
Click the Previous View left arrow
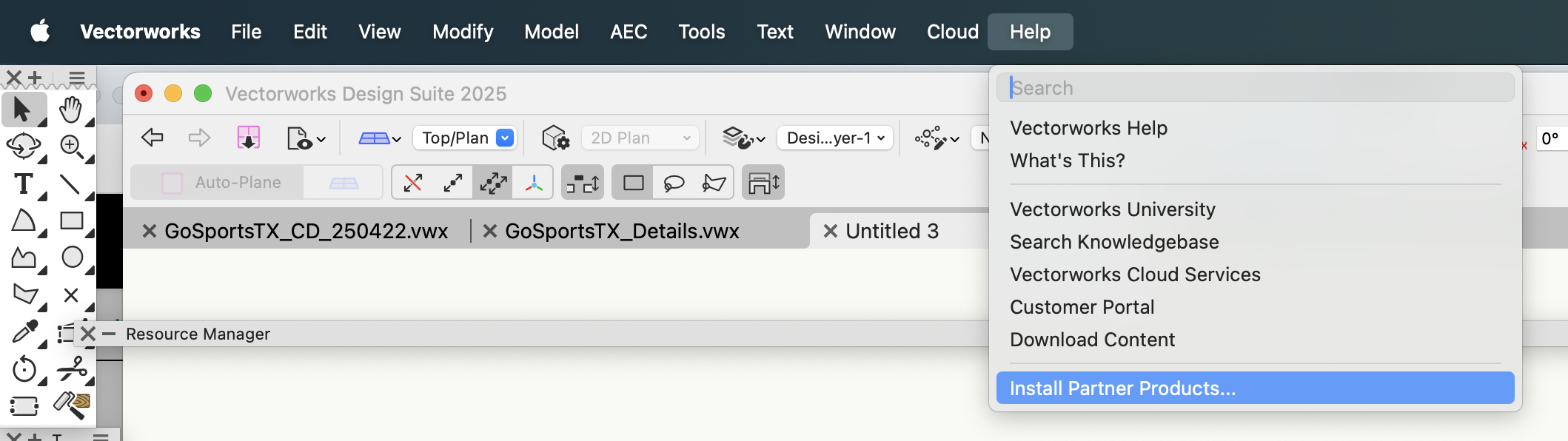click(x=153, y=138)
